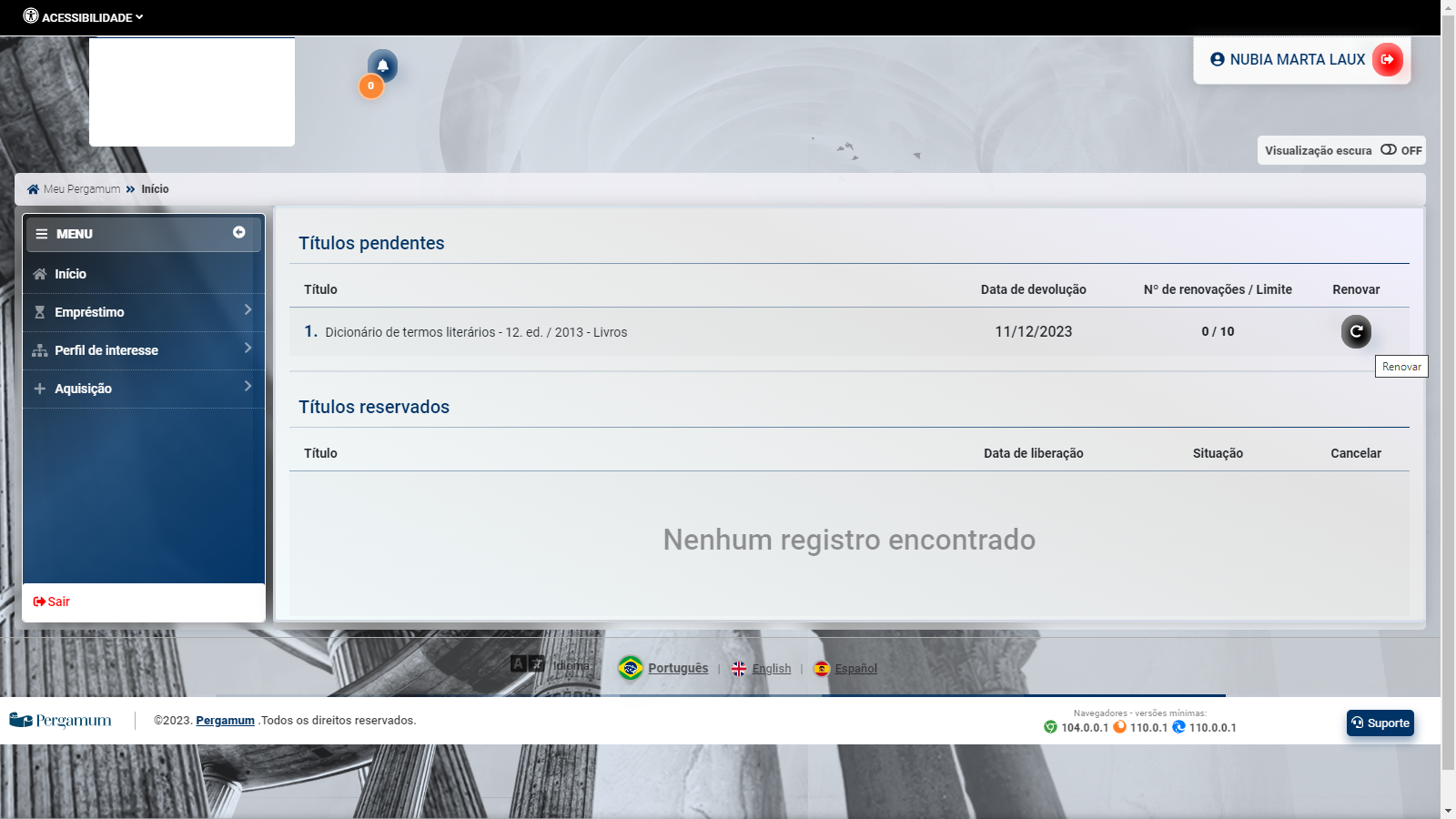Image resolution: width=1456 pixels, height=819 pixels.
Task: Toggle the Visualização escura dark mode switch
Action: [1389, 150]
